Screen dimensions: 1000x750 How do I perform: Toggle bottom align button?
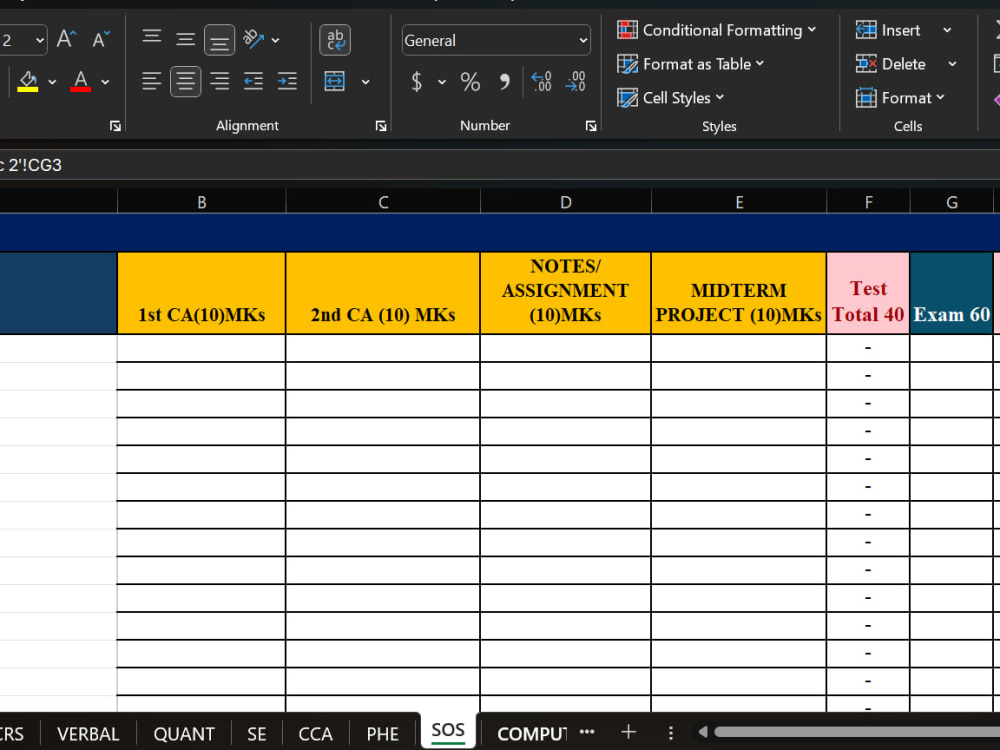219,40
